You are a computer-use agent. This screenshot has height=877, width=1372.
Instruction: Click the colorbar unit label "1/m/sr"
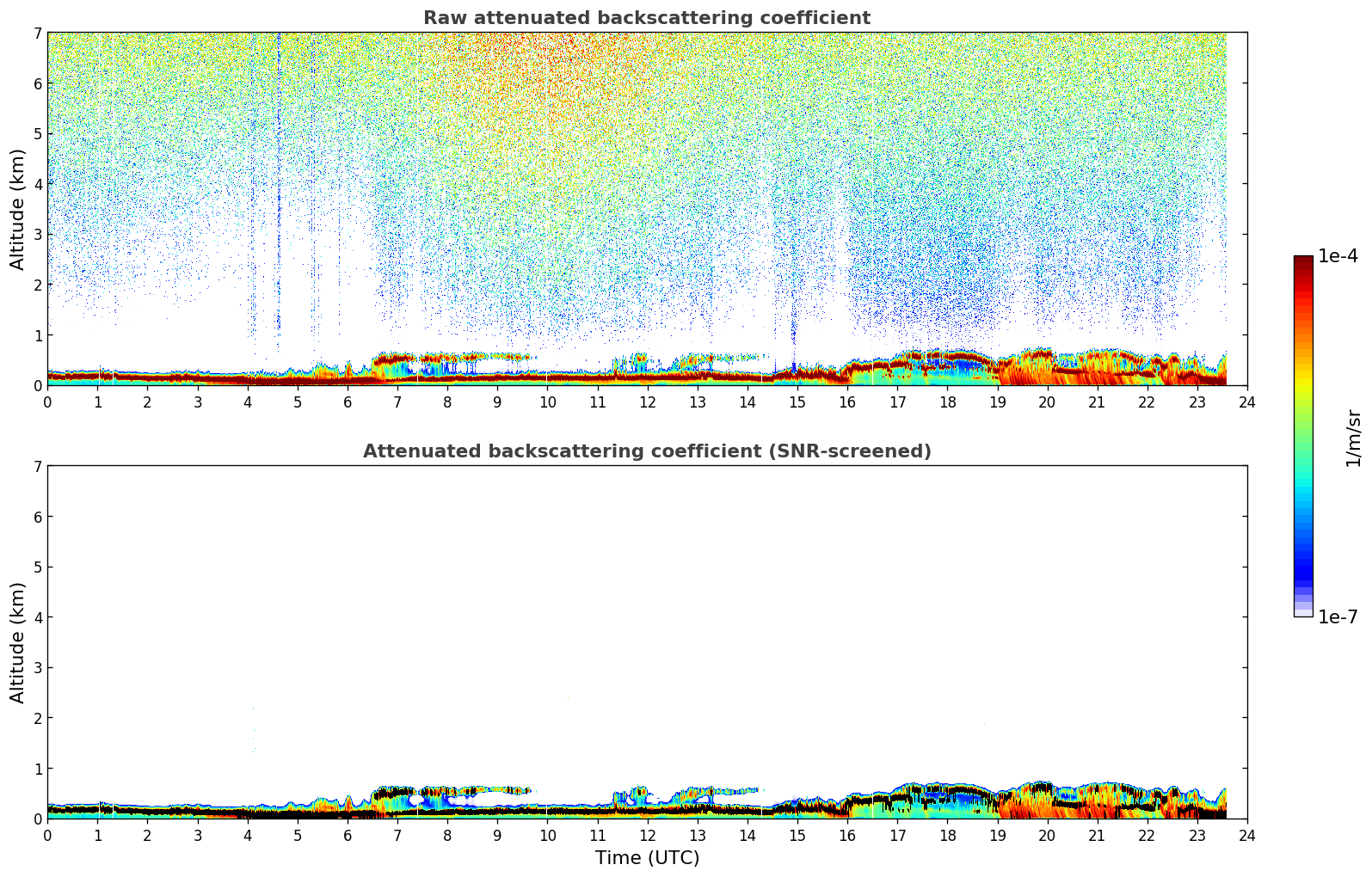coord(1353,438)
